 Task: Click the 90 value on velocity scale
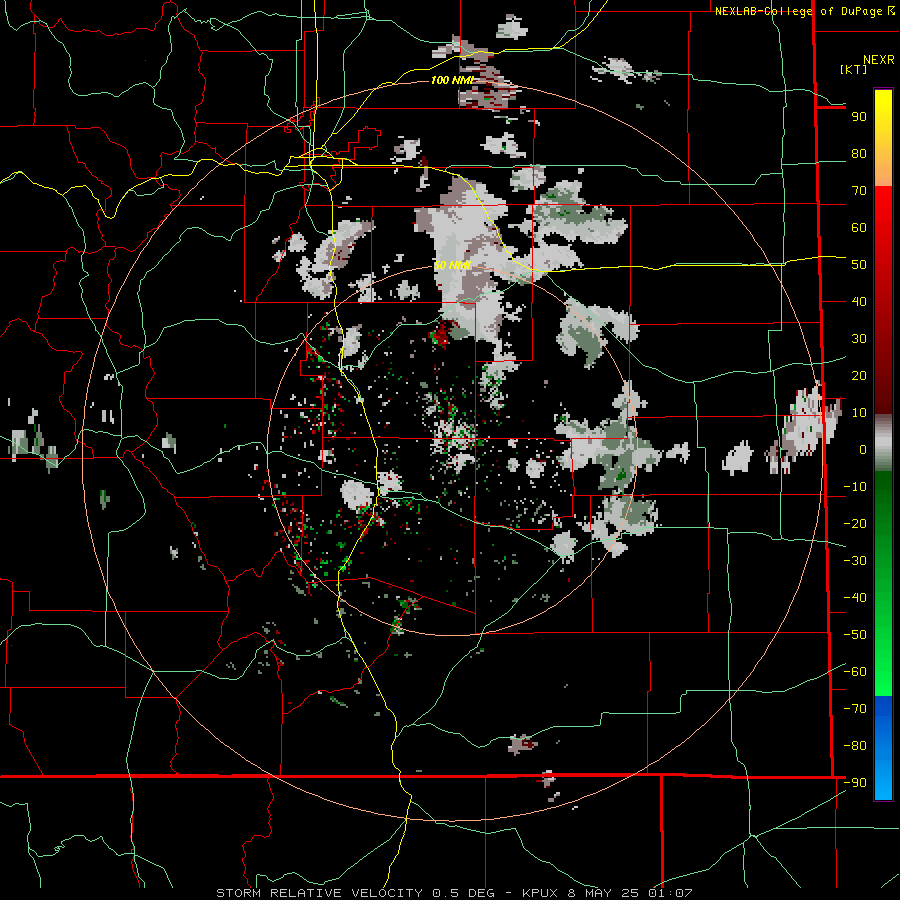pos(859,117)
